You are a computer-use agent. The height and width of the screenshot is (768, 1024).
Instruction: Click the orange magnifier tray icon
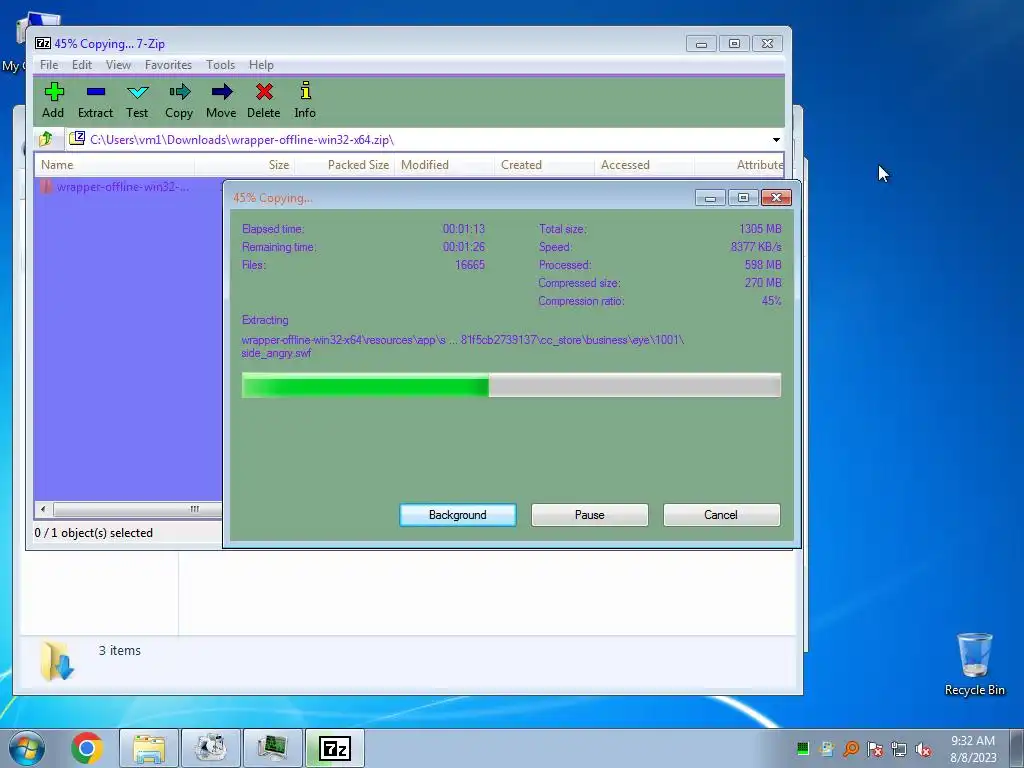(x=851, y=749)
